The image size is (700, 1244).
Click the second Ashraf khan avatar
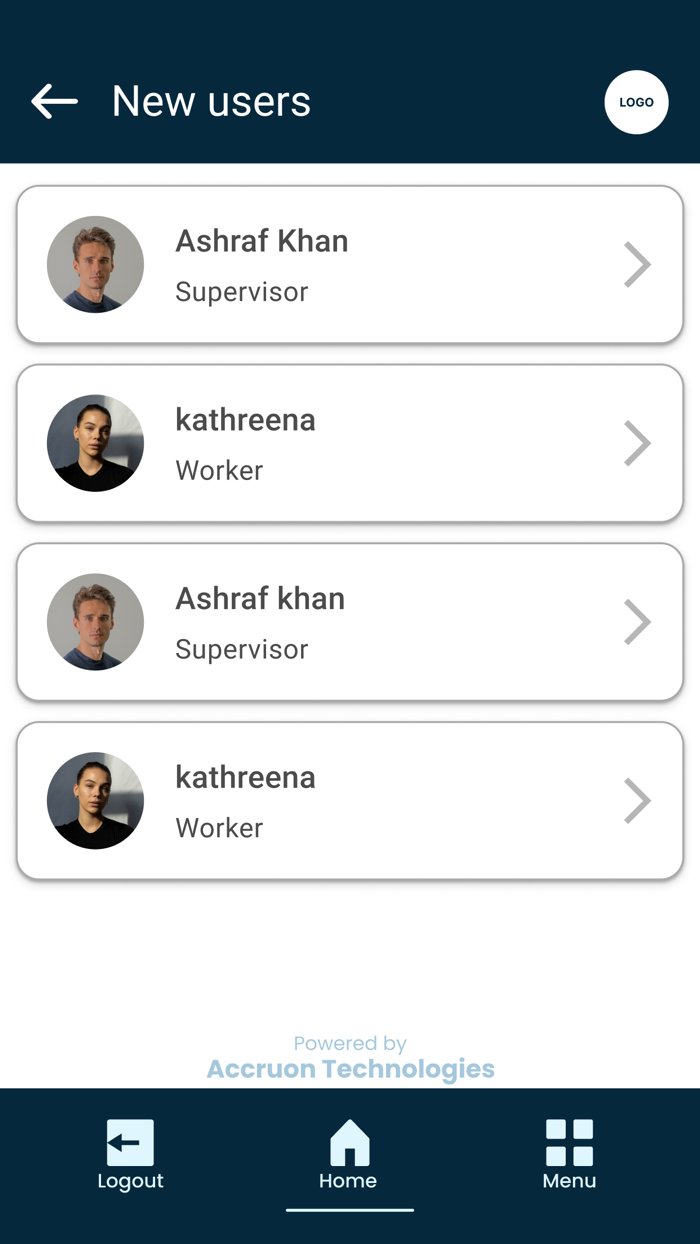click(x=95, y=621)
